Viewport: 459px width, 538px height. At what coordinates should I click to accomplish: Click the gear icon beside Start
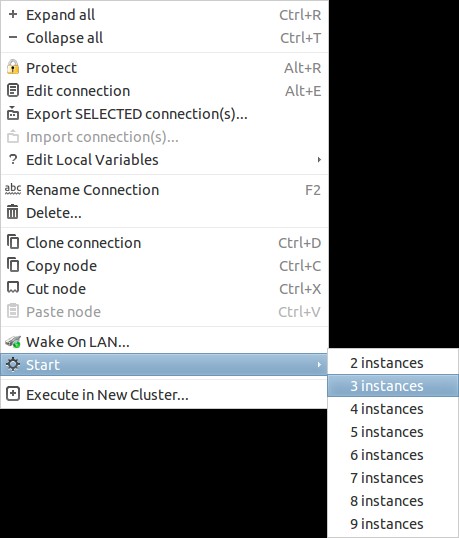coord(13,364)
